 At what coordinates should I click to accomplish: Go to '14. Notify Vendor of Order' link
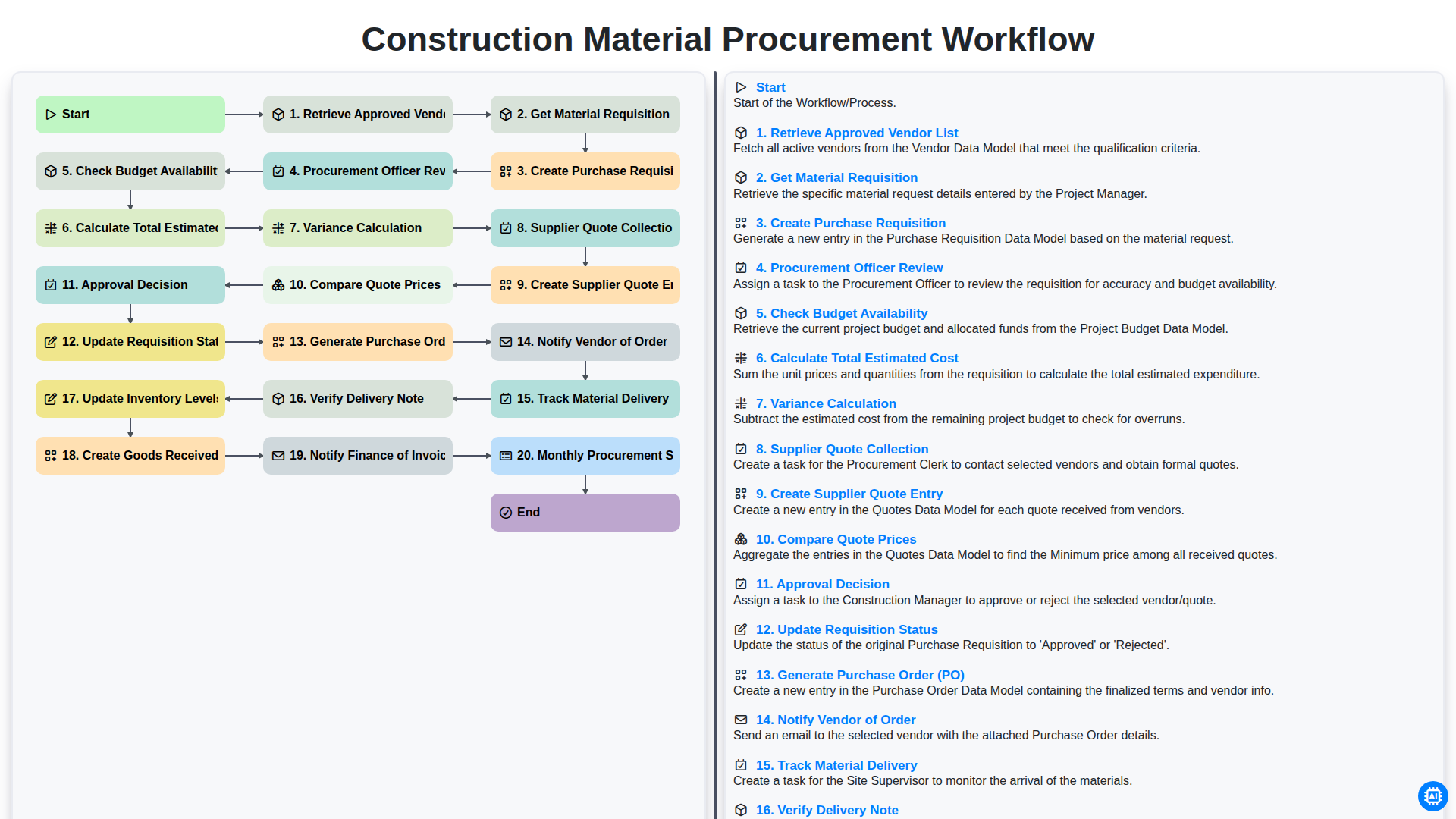click(836, 720)
